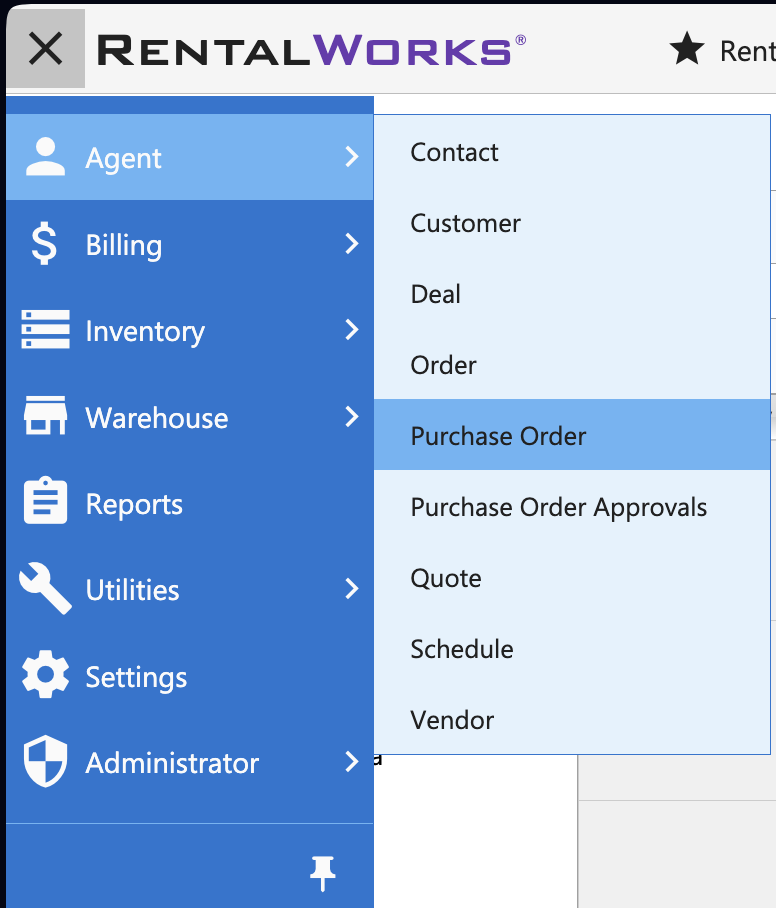Expand the Administrator submenu chevron

click(352, 762)
